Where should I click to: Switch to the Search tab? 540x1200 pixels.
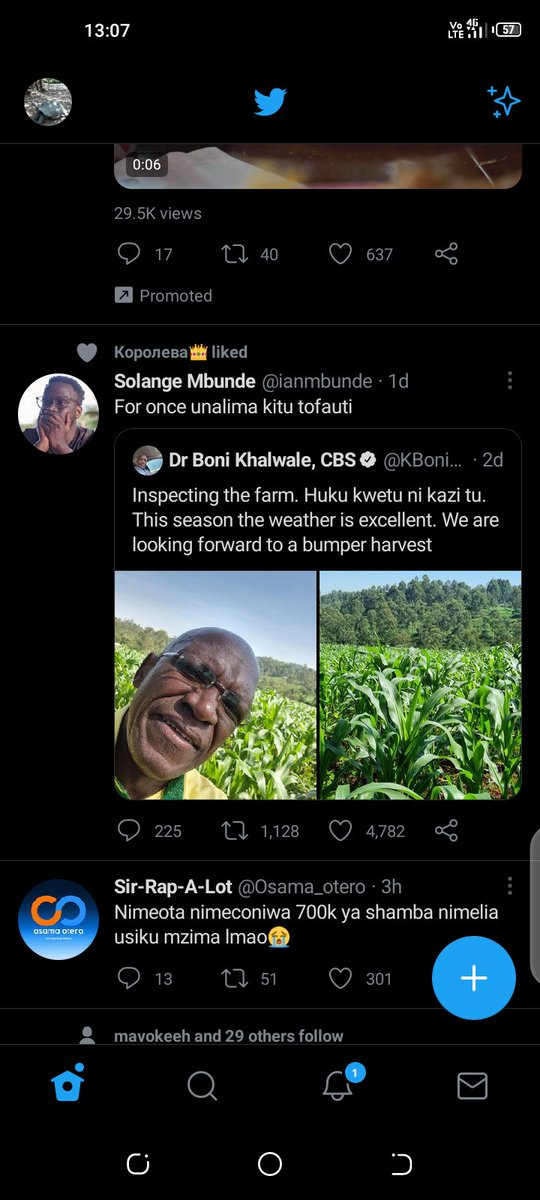(x=202, y=1085)
